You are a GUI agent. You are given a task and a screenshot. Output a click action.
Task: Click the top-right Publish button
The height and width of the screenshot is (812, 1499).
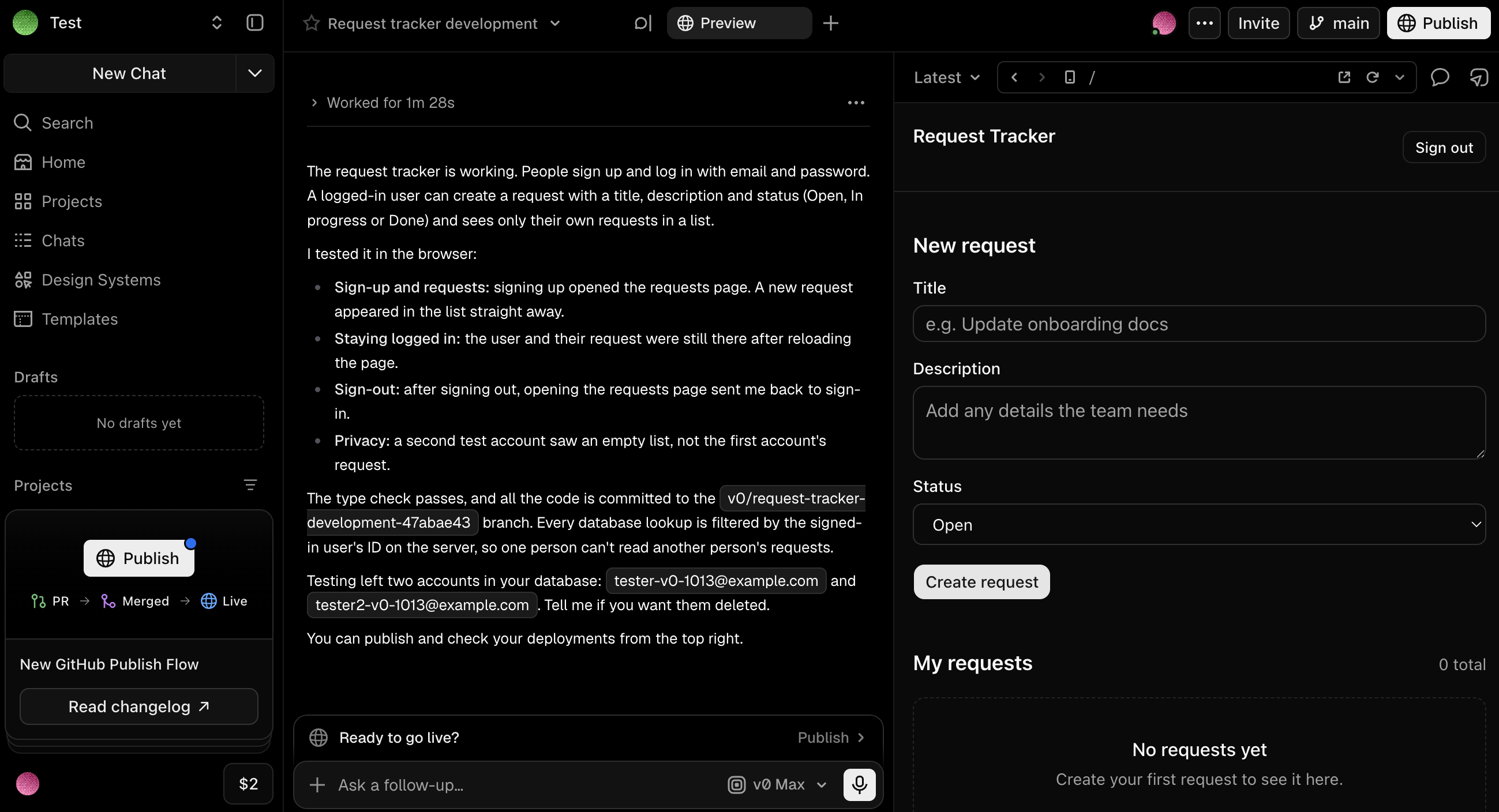click(x=1438, y=23)
